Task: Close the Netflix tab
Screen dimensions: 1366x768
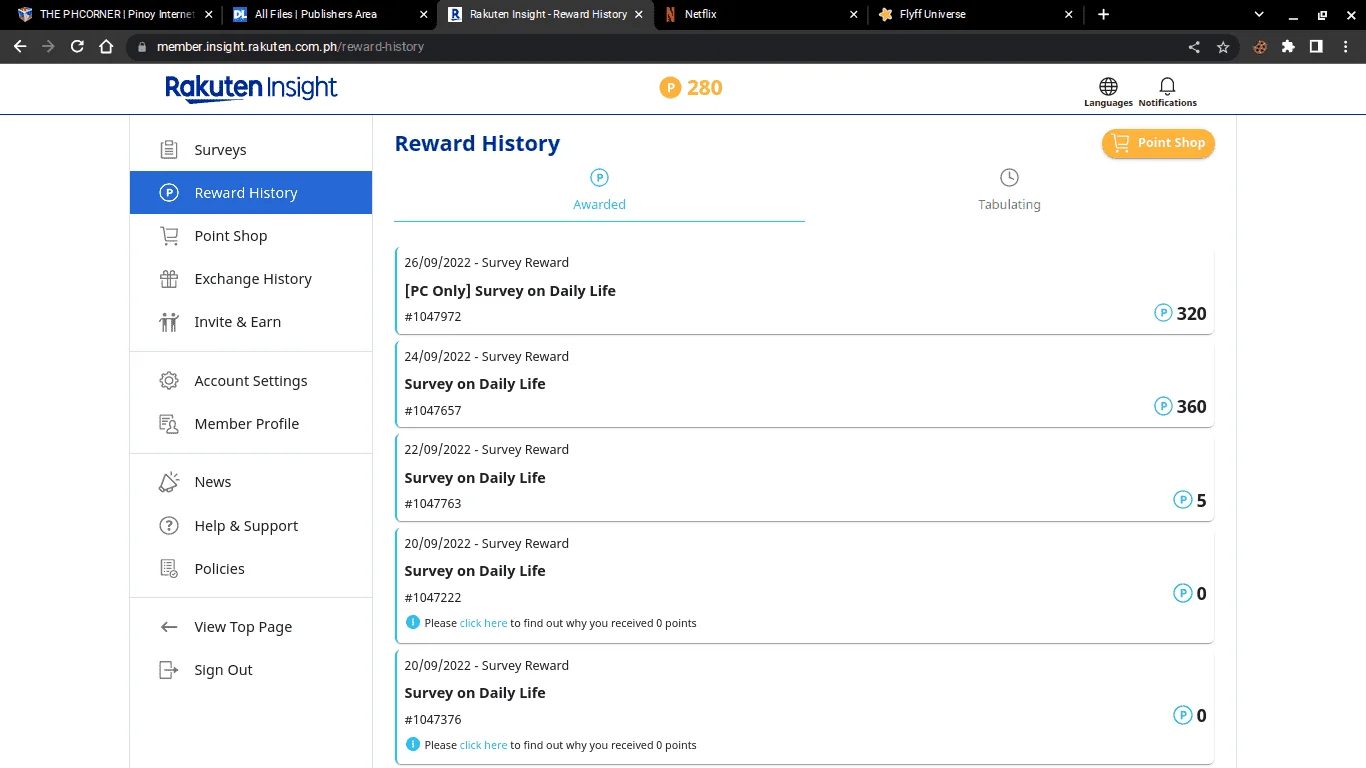Action: (x=853, y=15)
